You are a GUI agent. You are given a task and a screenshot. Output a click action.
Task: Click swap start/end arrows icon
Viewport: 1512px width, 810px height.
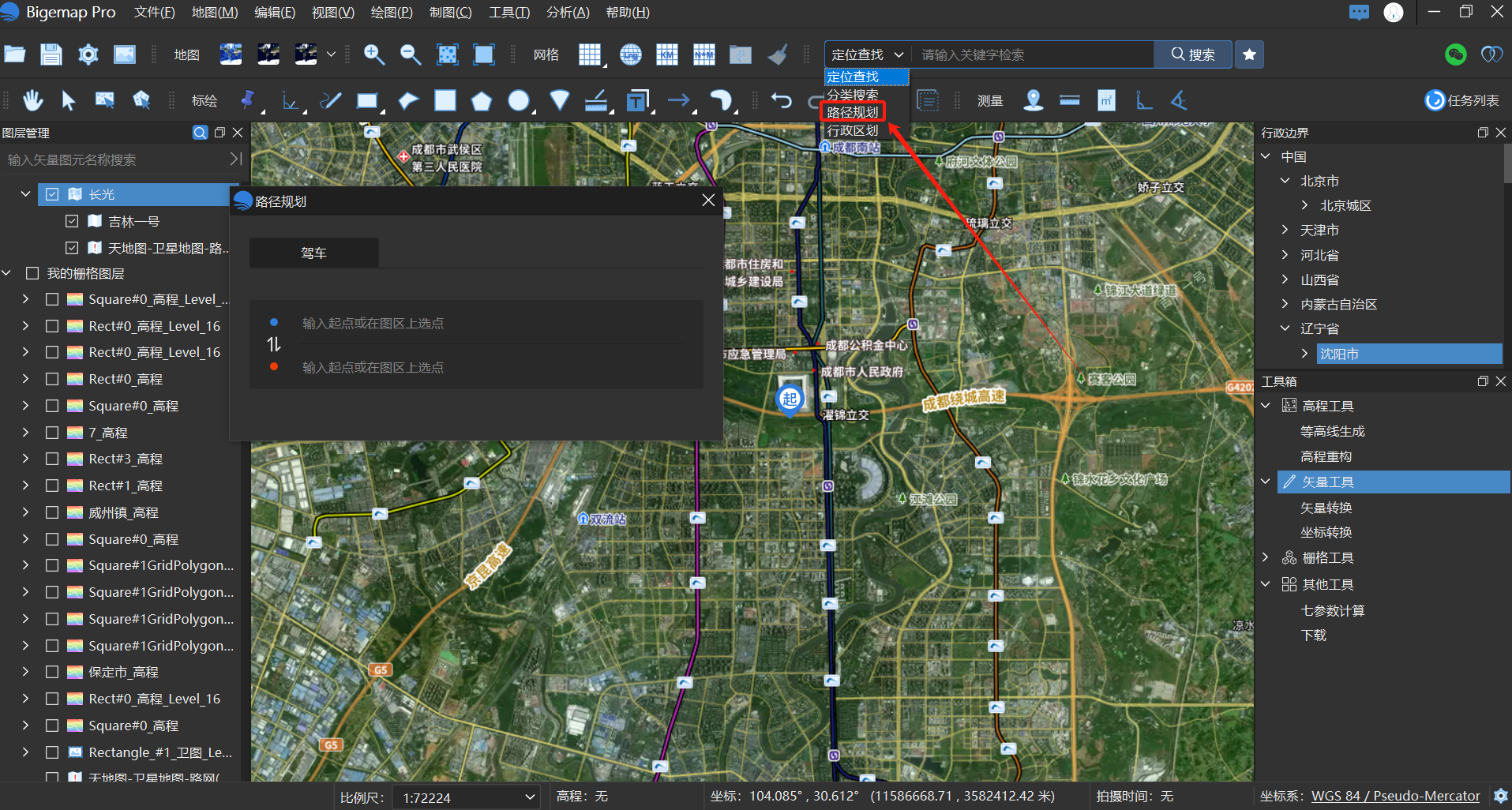coord(274,344)
